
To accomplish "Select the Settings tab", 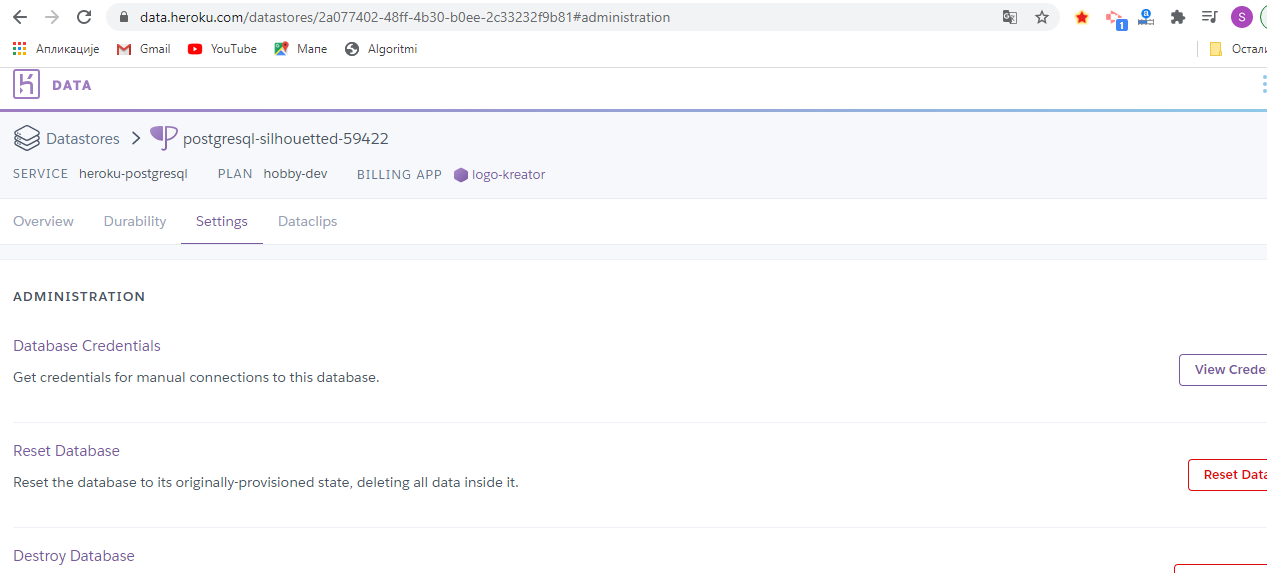I will click(222, 221).
